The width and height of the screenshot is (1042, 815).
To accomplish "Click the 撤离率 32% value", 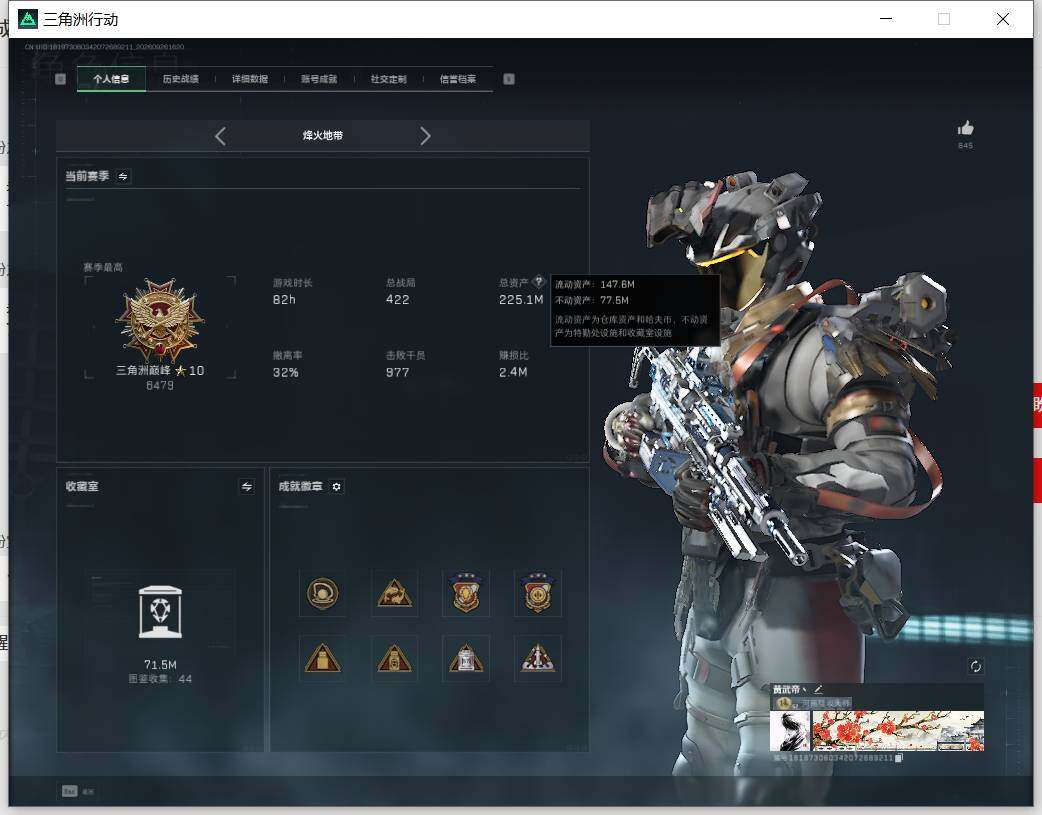I will pyautogui.click(x=286, y=373).
